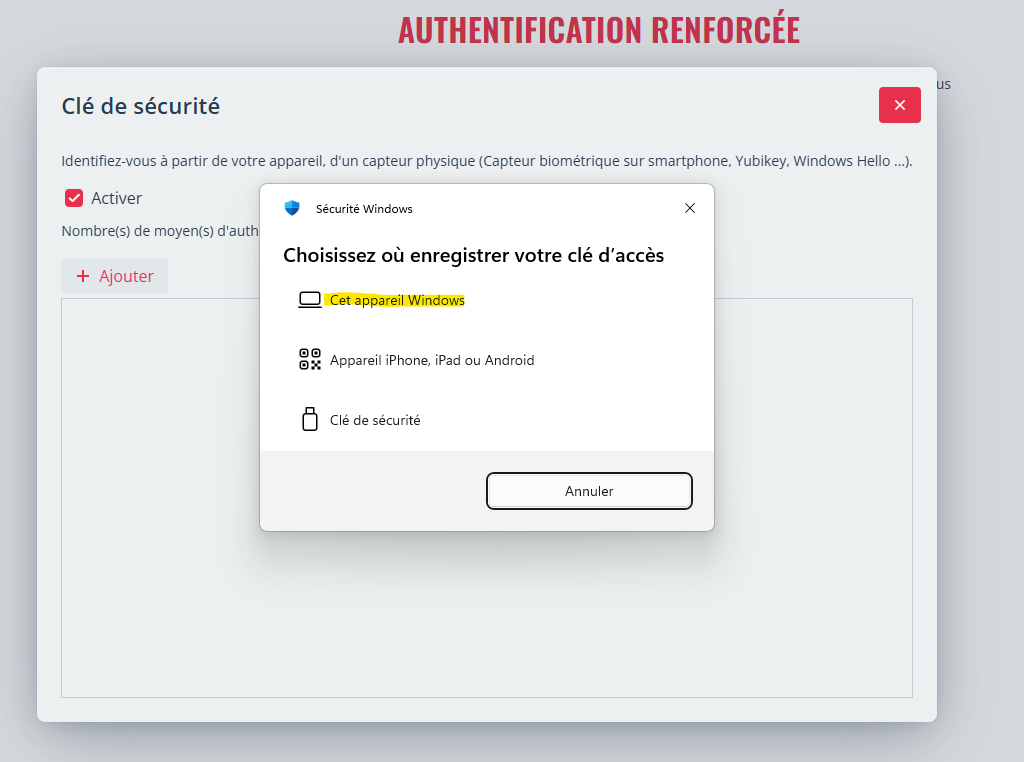This screenshot has height=762, width=1024.
Task: Click the "Sécurité Windows" dialog title text
Action: click(364, 209)
